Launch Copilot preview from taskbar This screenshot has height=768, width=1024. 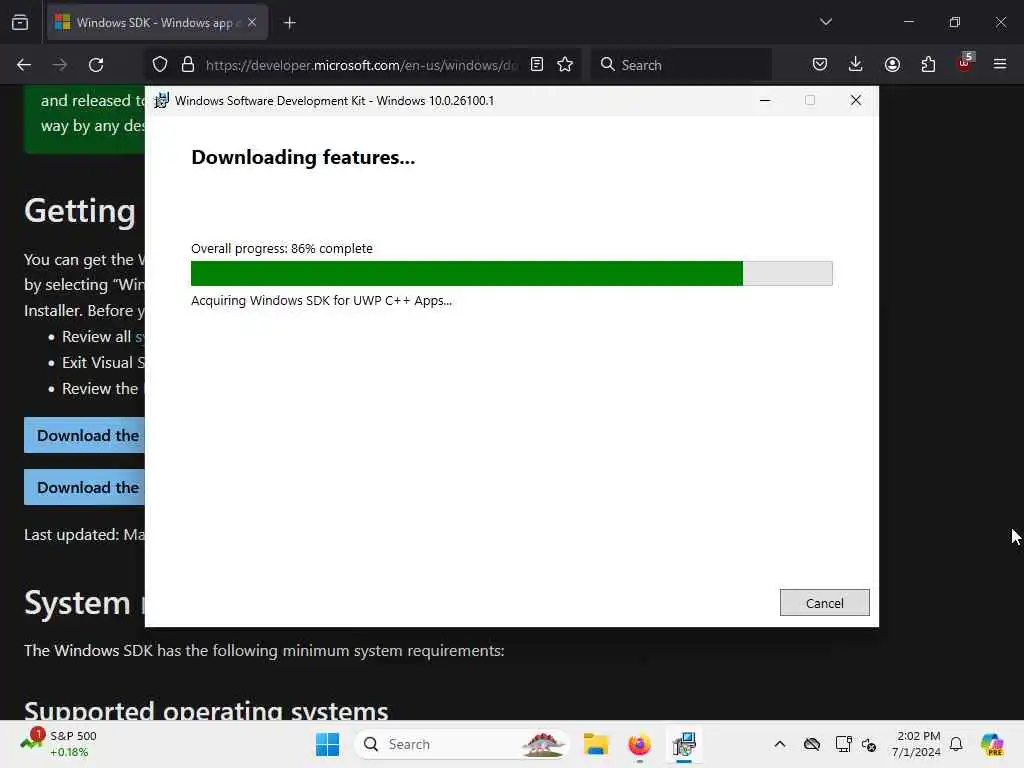pos(992,744)
